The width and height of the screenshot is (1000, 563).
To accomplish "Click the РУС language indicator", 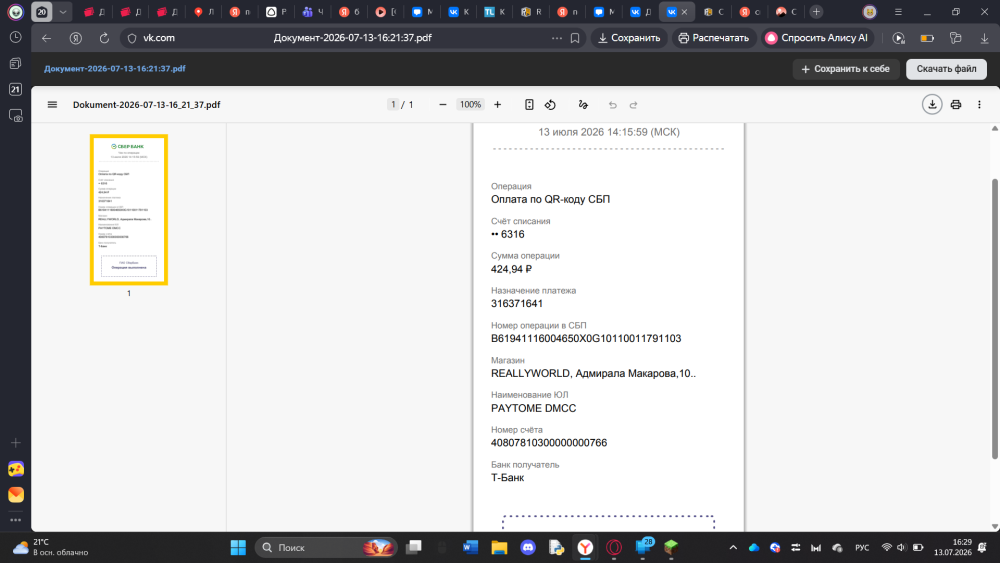I will (x=862, y=547).
